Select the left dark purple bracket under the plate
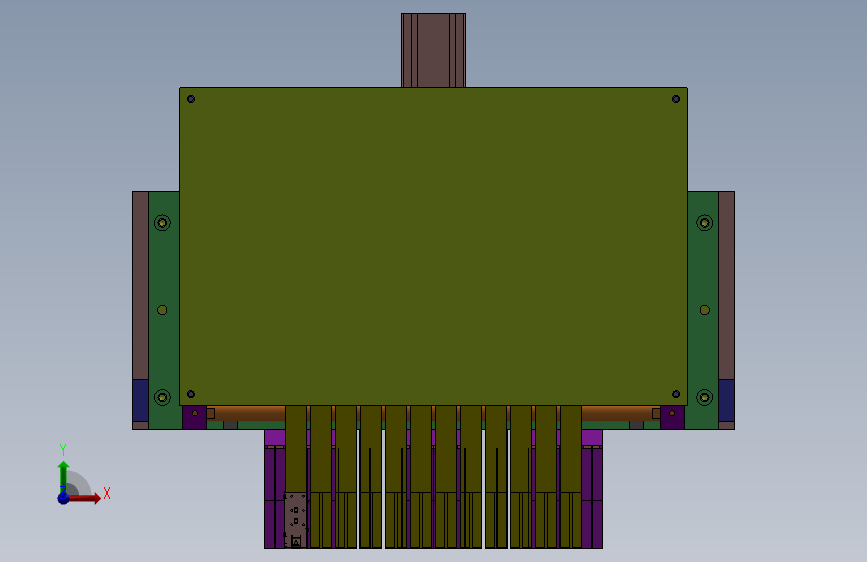867x562 pixels. [194, 418]
